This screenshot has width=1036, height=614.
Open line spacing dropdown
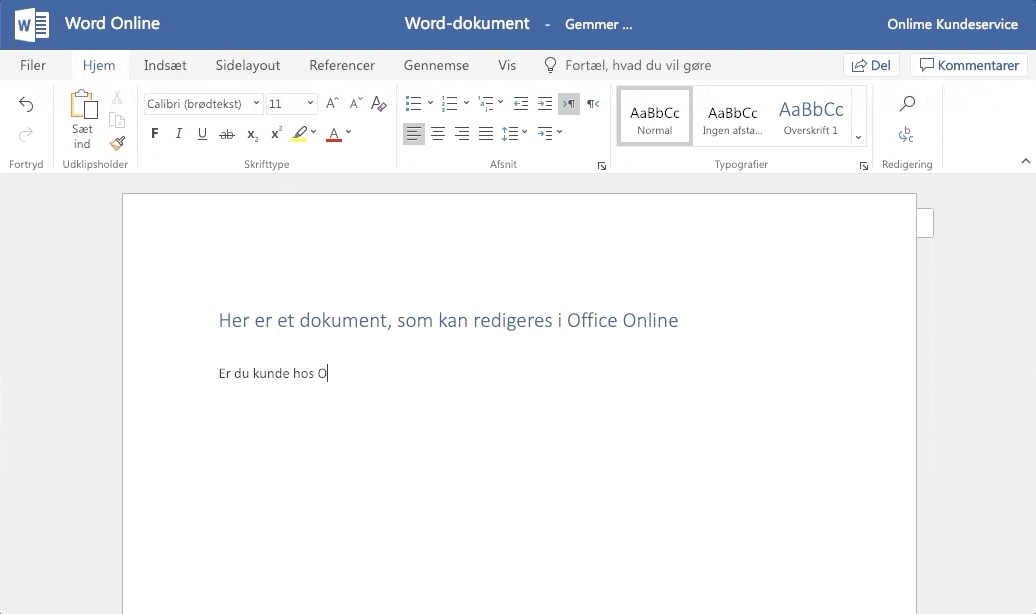tap(514, 134)
